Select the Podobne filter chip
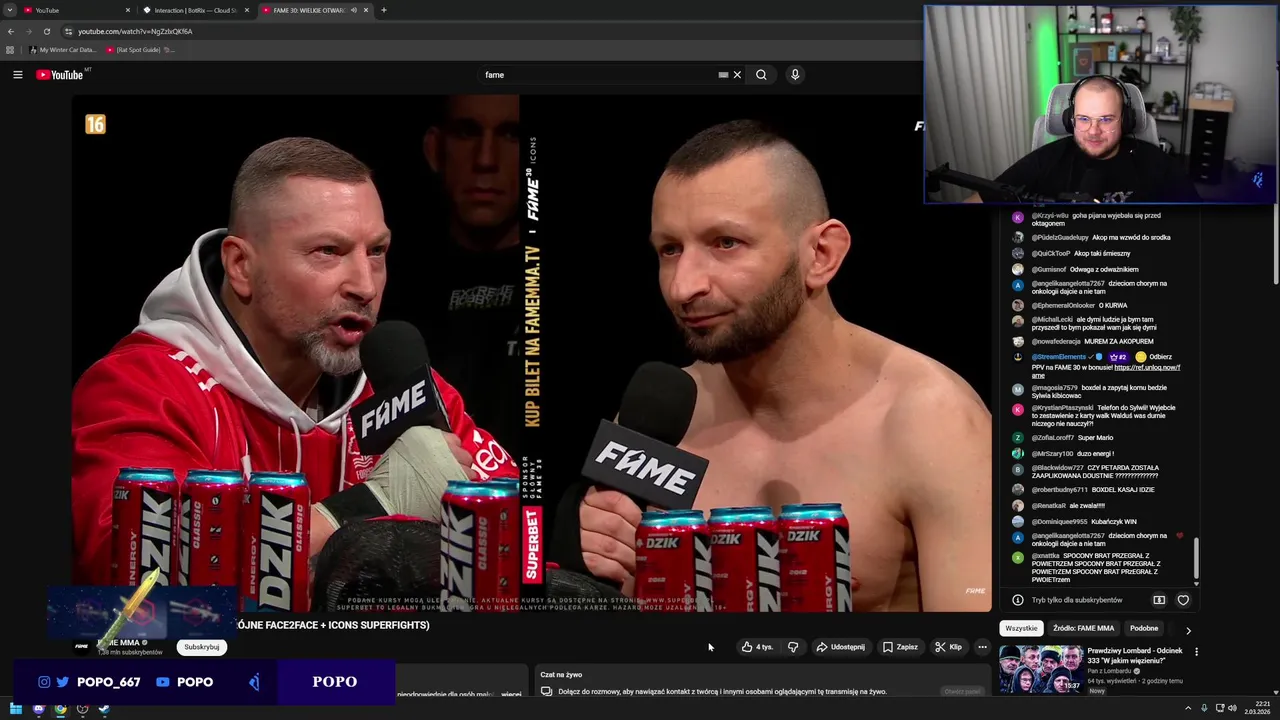Viewport: 1280px width, 720px height. 1143,628
